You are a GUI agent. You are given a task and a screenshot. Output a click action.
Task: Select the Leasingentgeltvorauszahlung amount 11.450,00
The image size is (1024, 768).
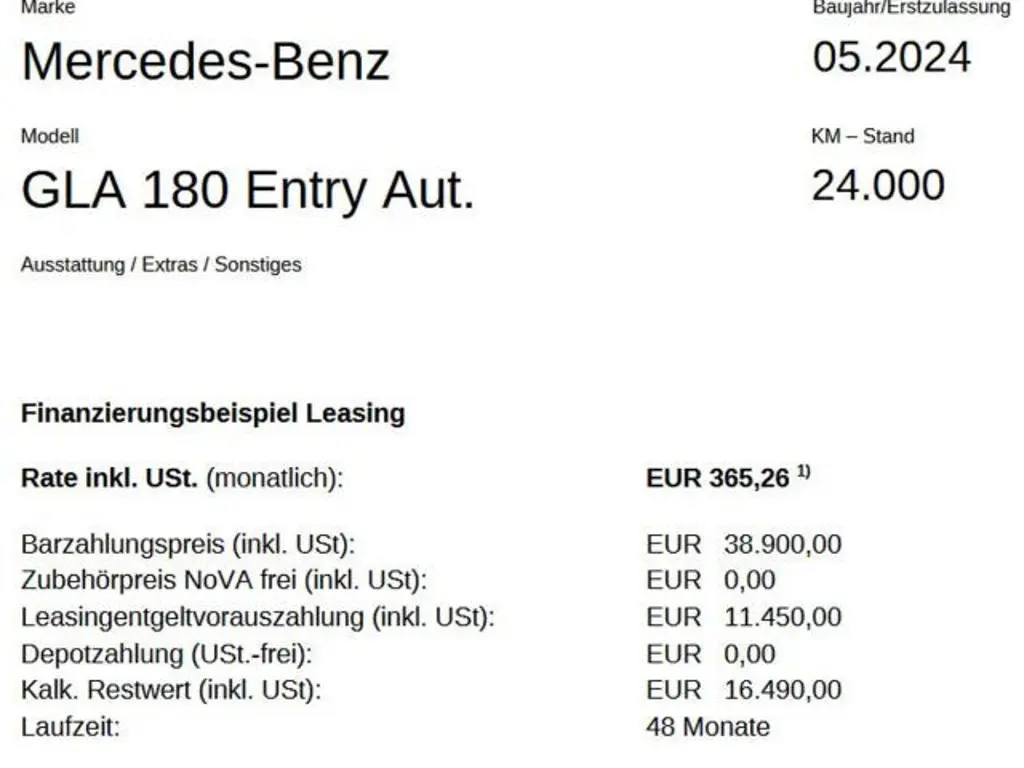[x=782, y=617]
